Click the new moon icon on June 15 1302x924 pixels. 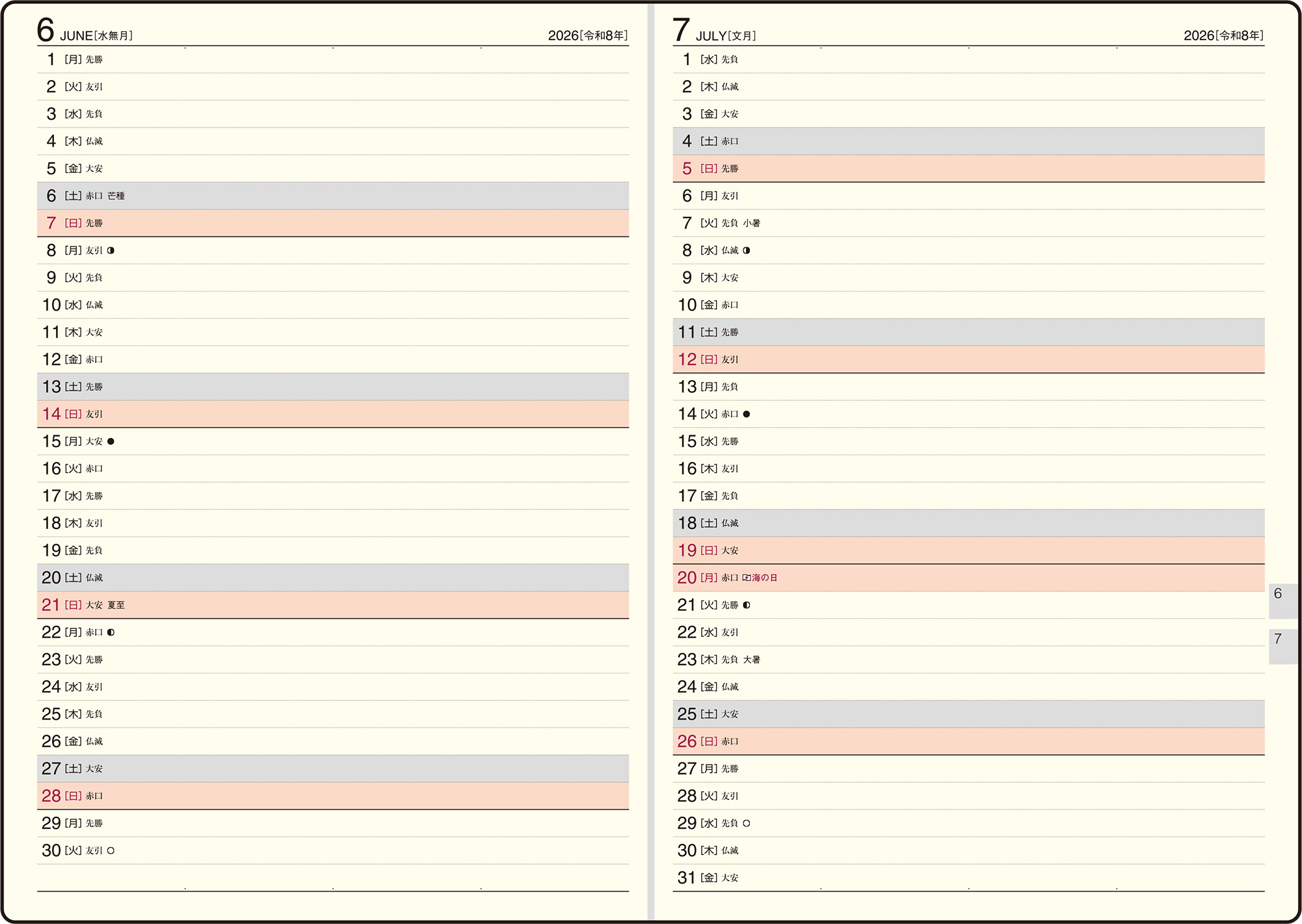[111, 441]
